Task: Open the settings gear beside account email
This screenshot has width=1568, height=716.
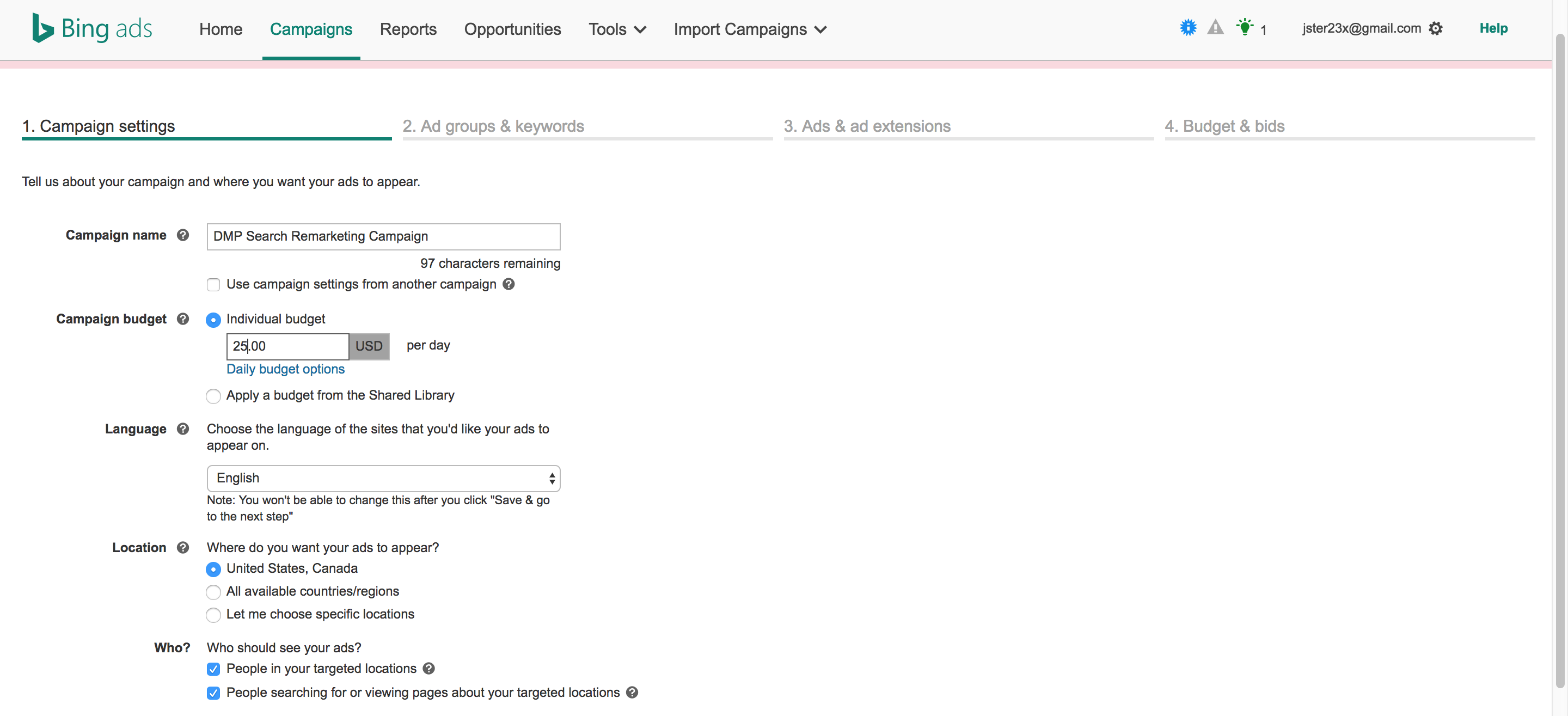Action: (1435, 29)
